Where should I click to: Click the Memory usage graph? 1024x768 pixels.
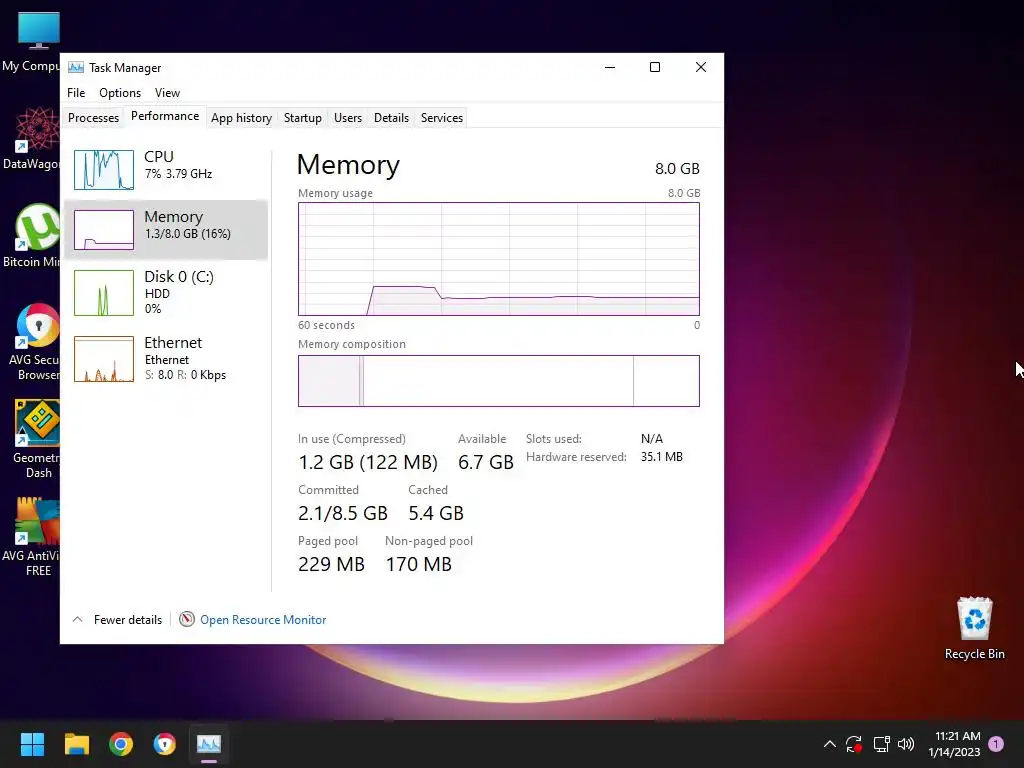click(498, 259)
